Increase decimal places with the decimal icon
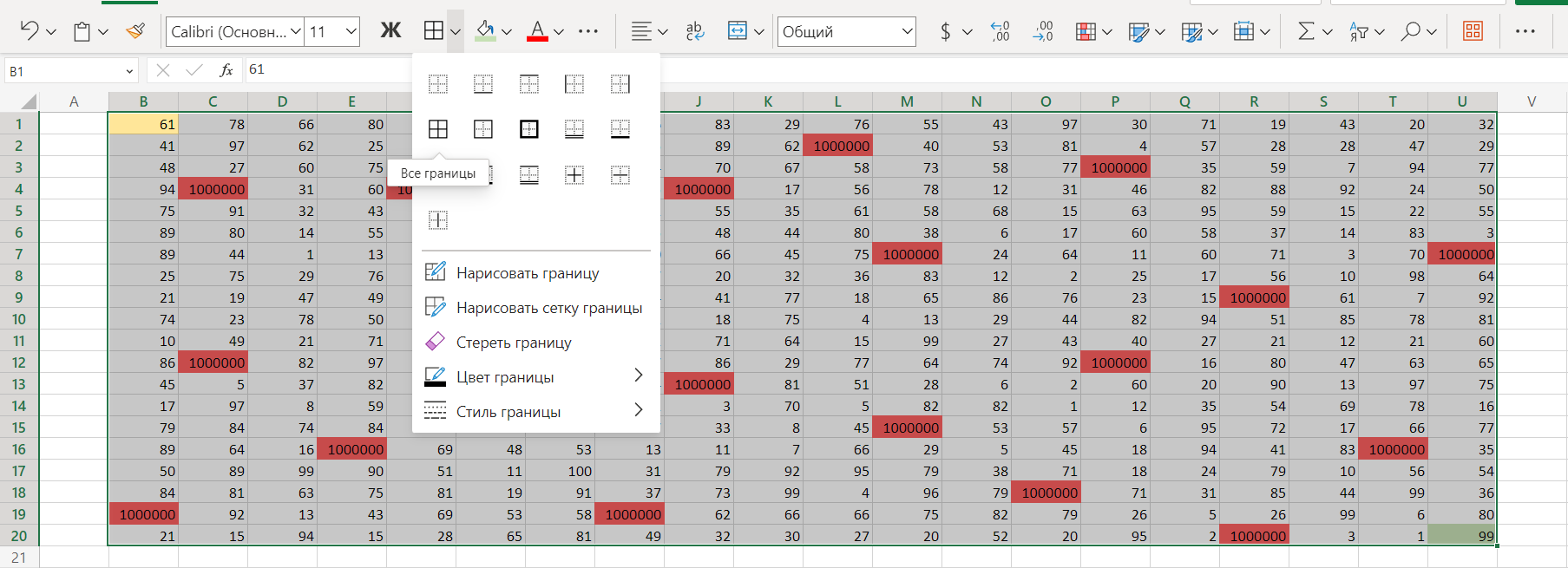 1001,32
